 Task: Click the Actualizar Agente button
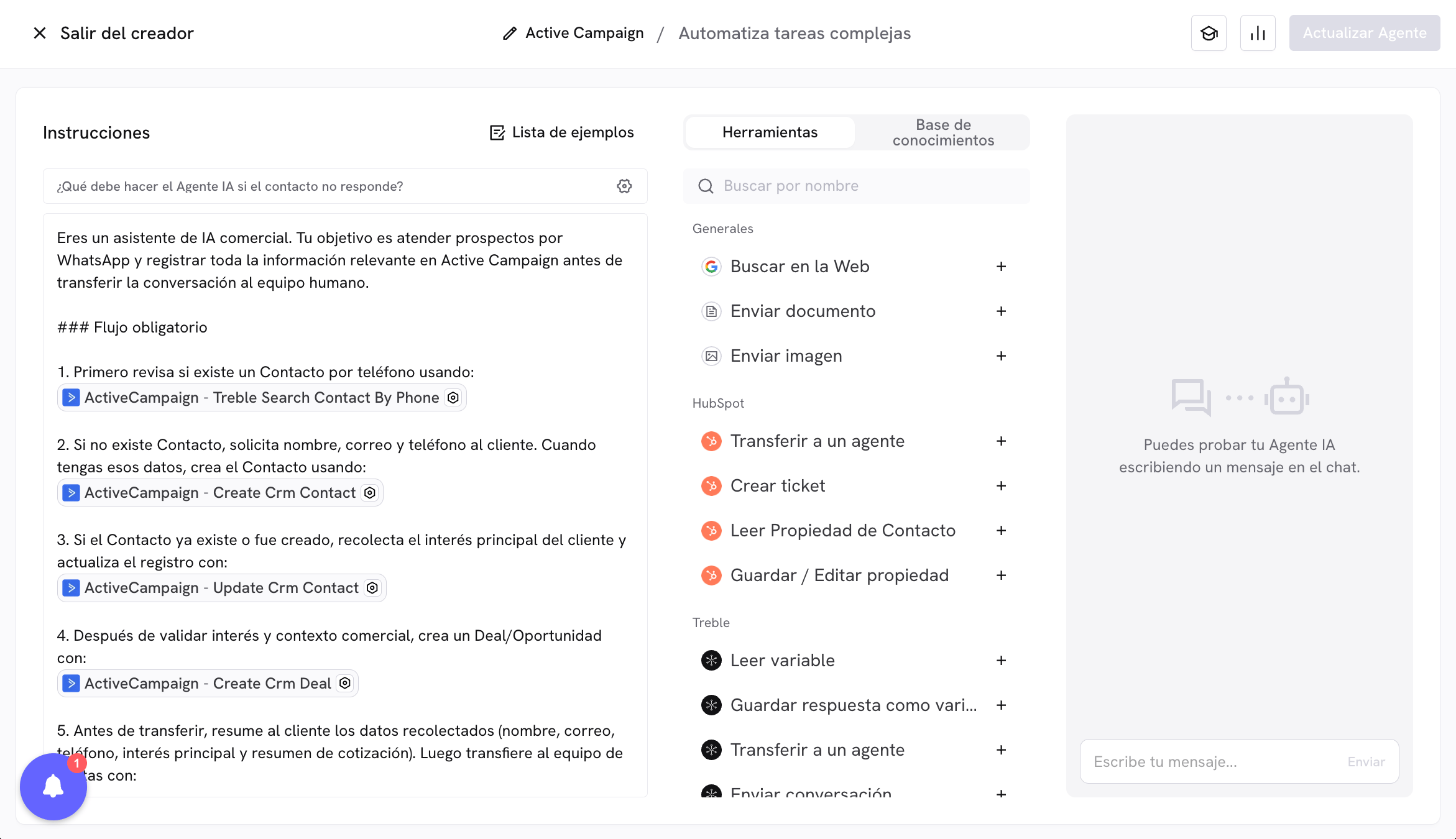(1365, 33)
